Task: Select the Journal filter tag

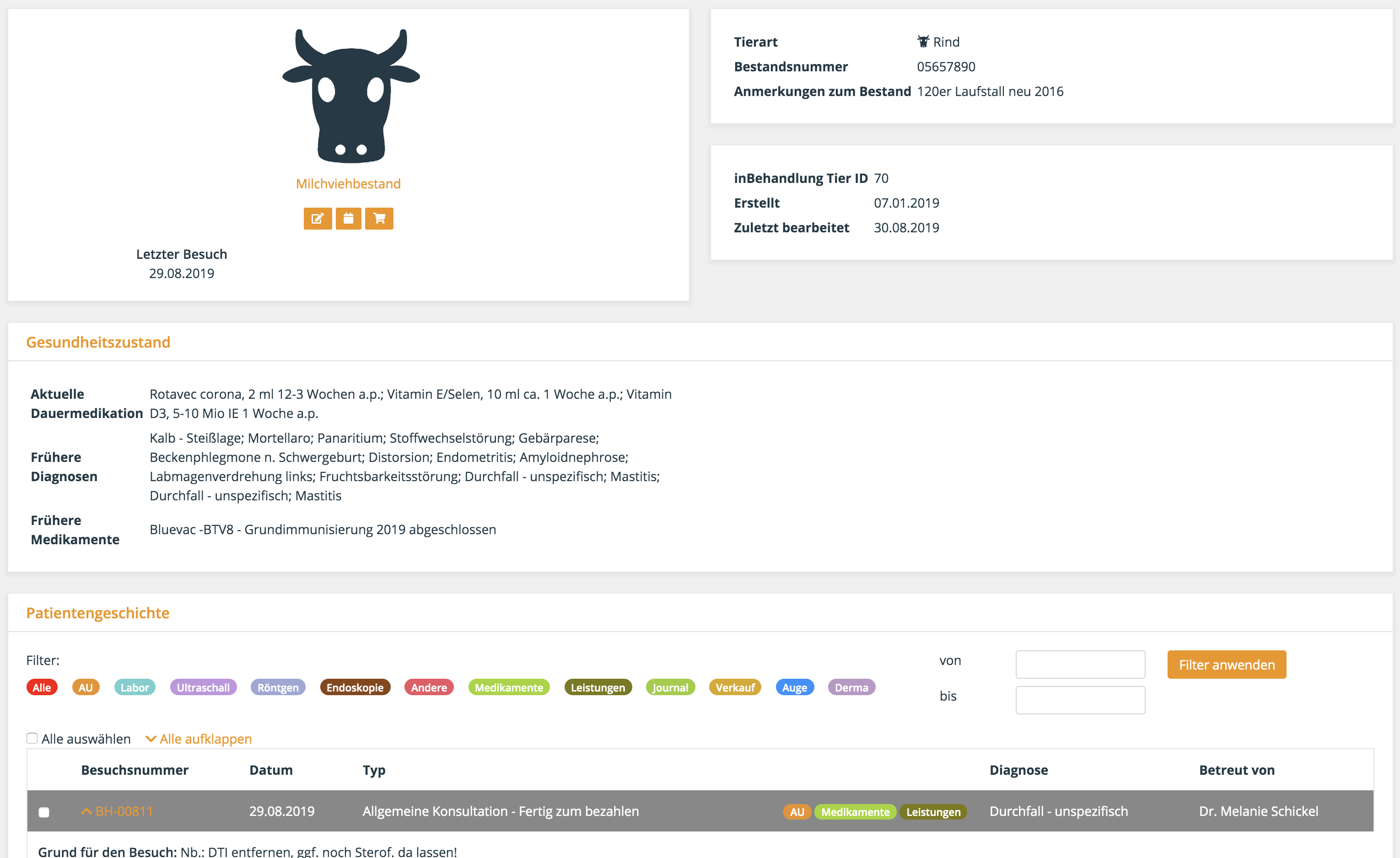Action: (x=670, y=687)
